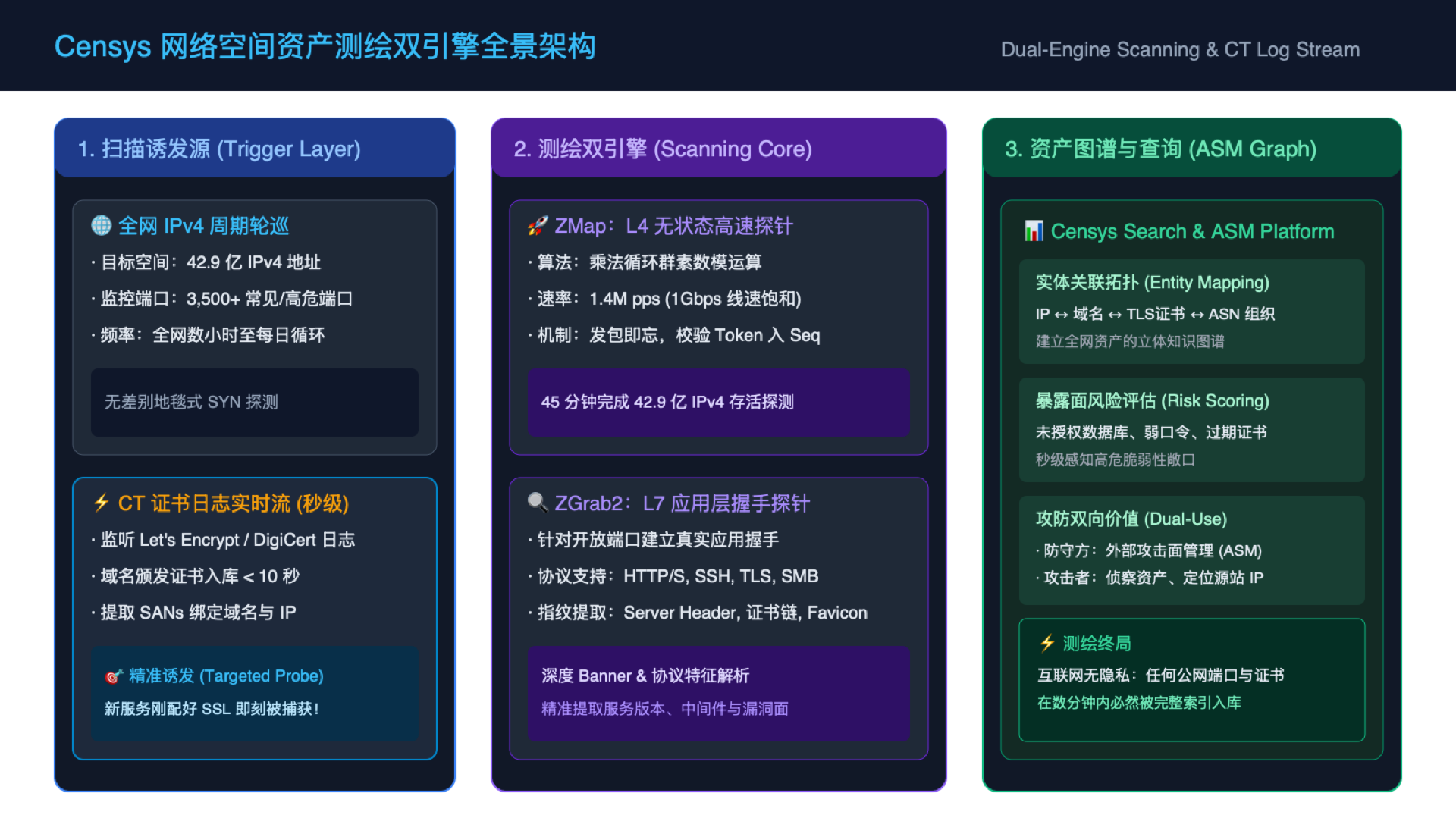
Task: Select the card title "ZGrab2: L7 应用层握手探针"
Action: click(x=682, y=503)
